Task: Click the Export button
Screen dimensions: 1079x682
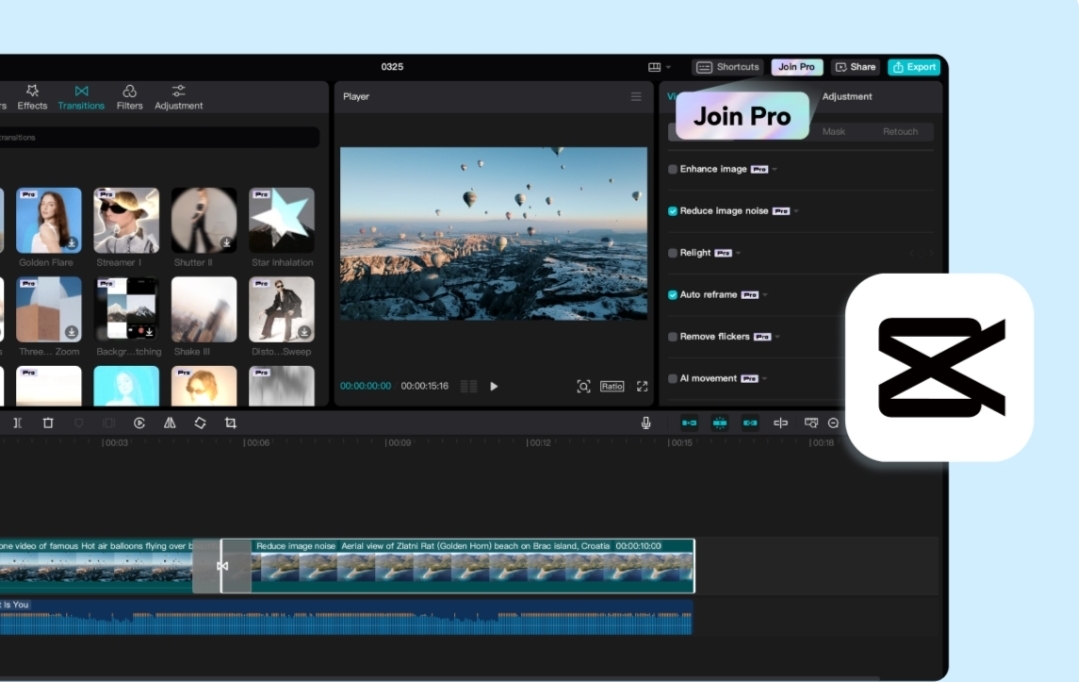Action: click(x=914, y=67)
